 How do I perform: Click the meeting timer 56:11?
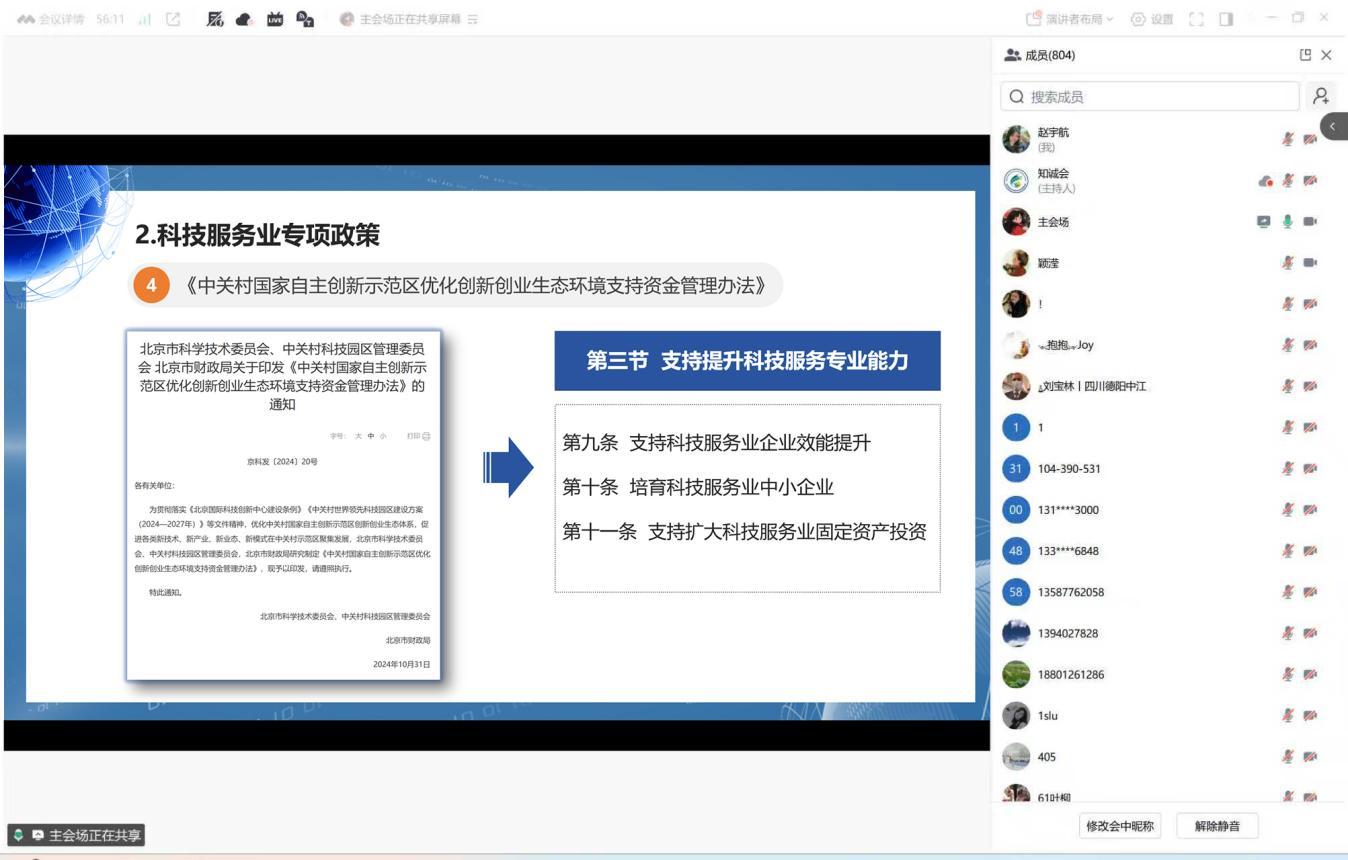pos(110,19)
